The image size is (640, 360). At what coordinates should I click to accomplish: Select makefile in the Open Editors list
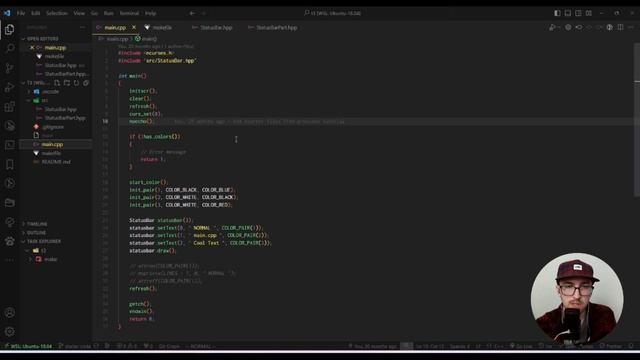54,56
